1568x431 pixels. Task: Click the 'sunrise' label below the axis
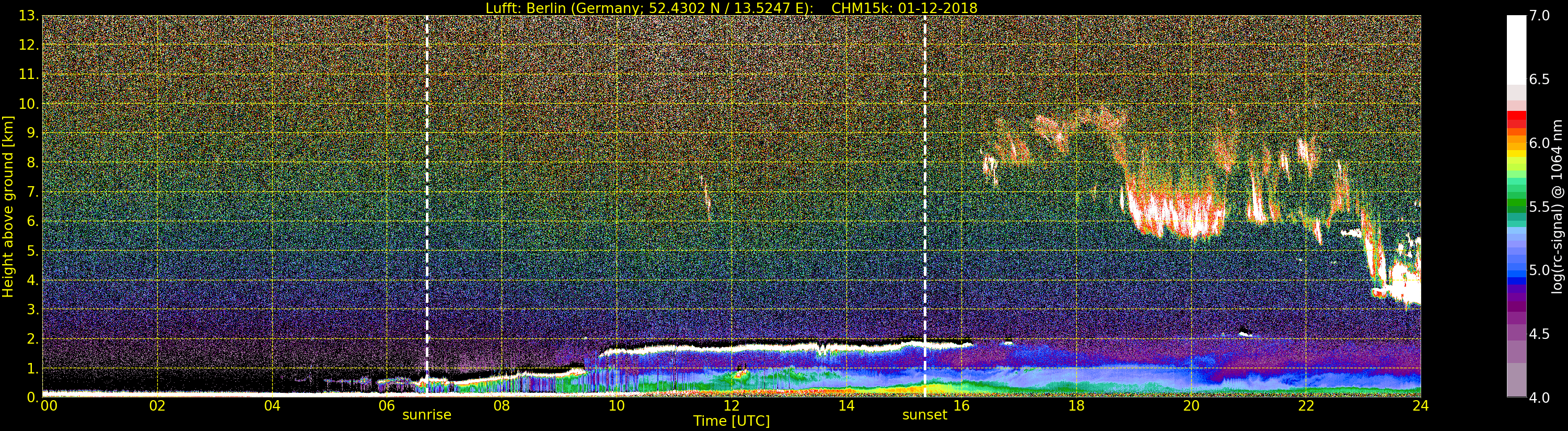tap(427, 415)
